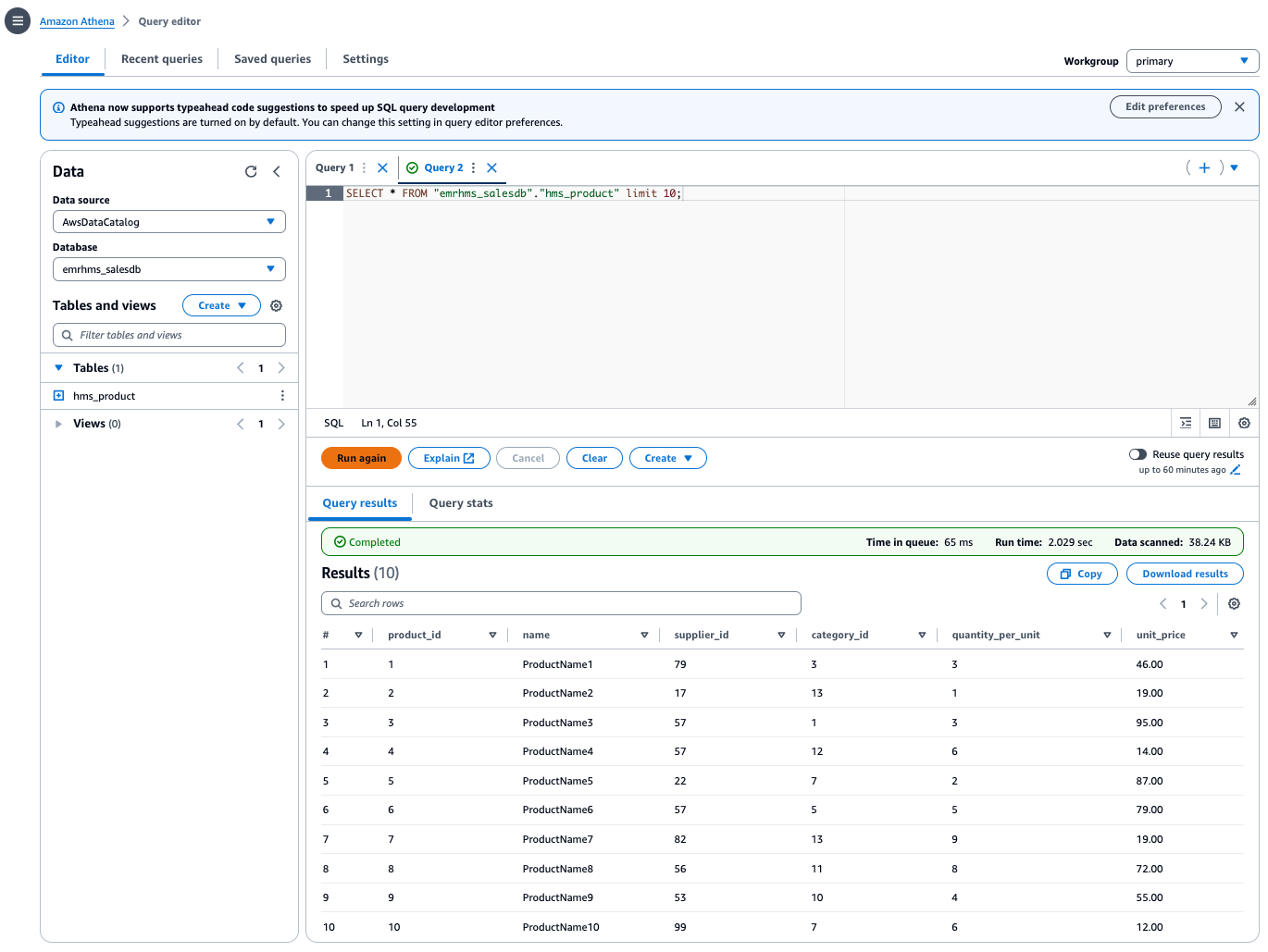Toggle Reuse query results switch

pos(1137,454)
